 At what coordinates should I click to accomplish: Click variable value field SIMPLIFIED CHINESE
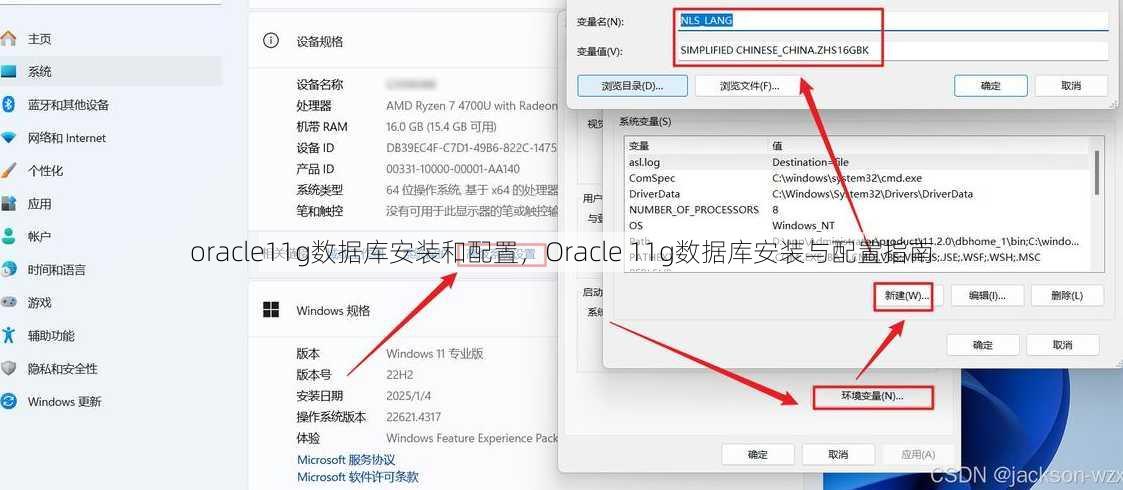tap(893, 51)
